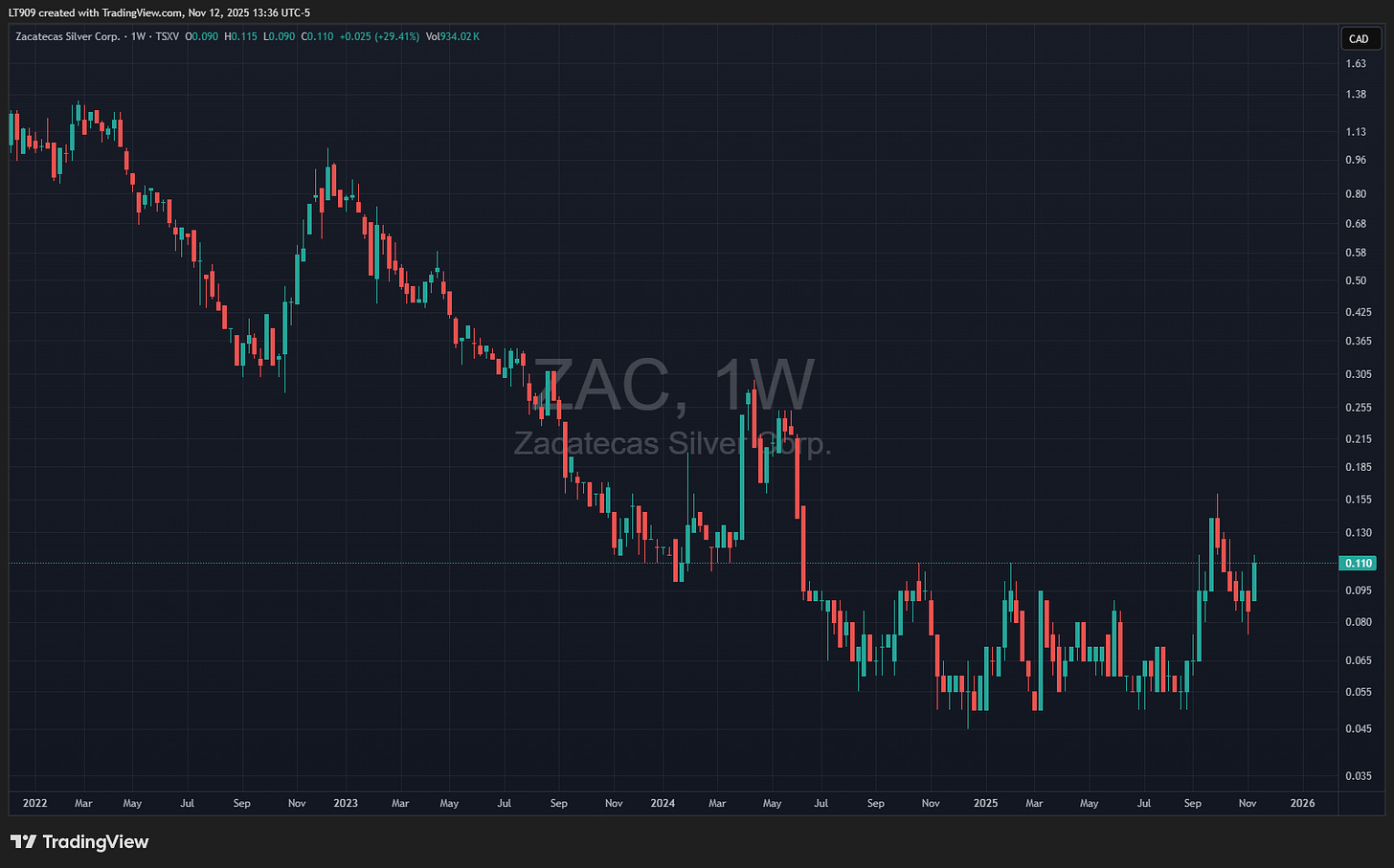Click the 0.045 price axis label
Image resolution: width=1394 pixels, height=868 pixels.
[1359, 729]
